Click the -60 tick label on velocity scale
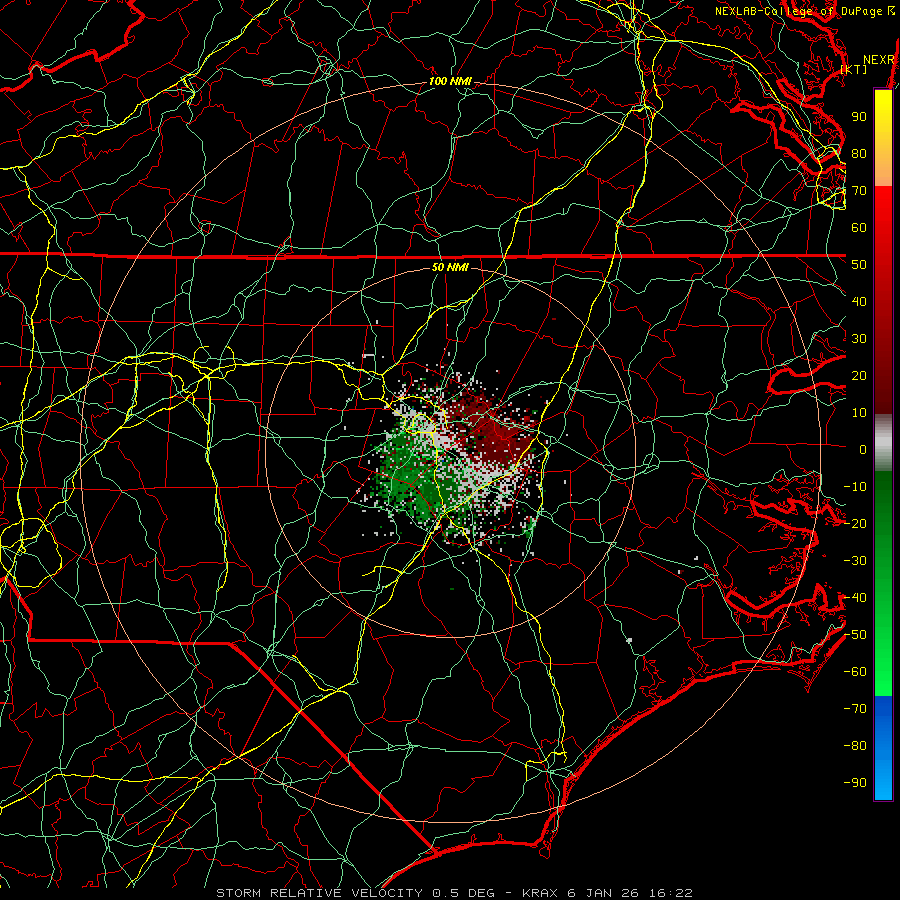This screenshot has width=900, height=900. (x=855, y=672)
